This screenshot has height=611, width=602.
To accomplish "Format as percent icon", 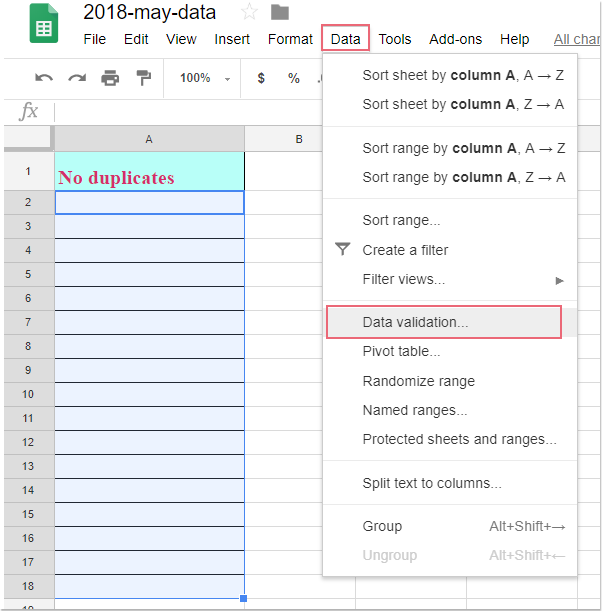I will (x=294, y=78).
